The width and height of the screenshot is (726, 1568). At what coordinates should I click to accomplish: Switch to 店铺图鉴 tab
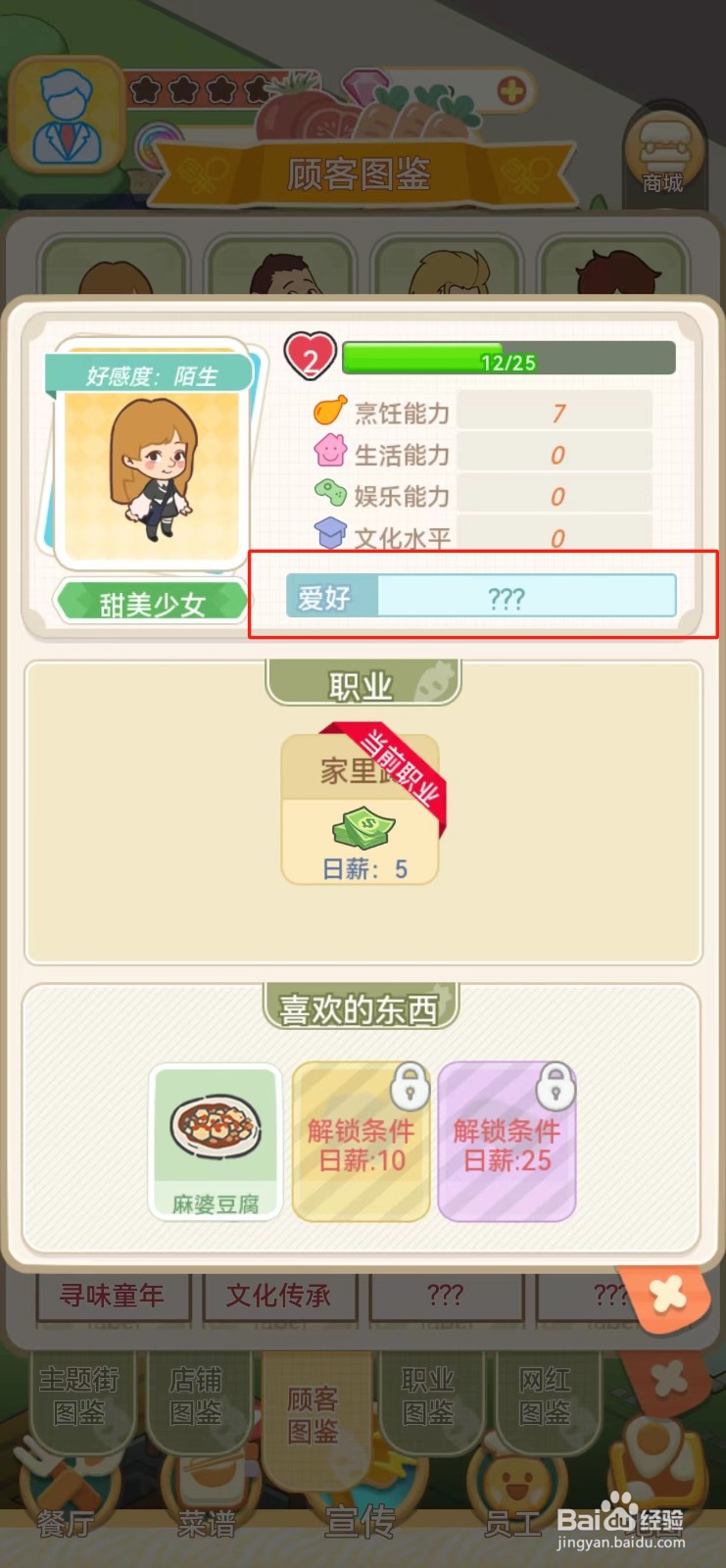pyautogui.click(x=197, y=1397)
